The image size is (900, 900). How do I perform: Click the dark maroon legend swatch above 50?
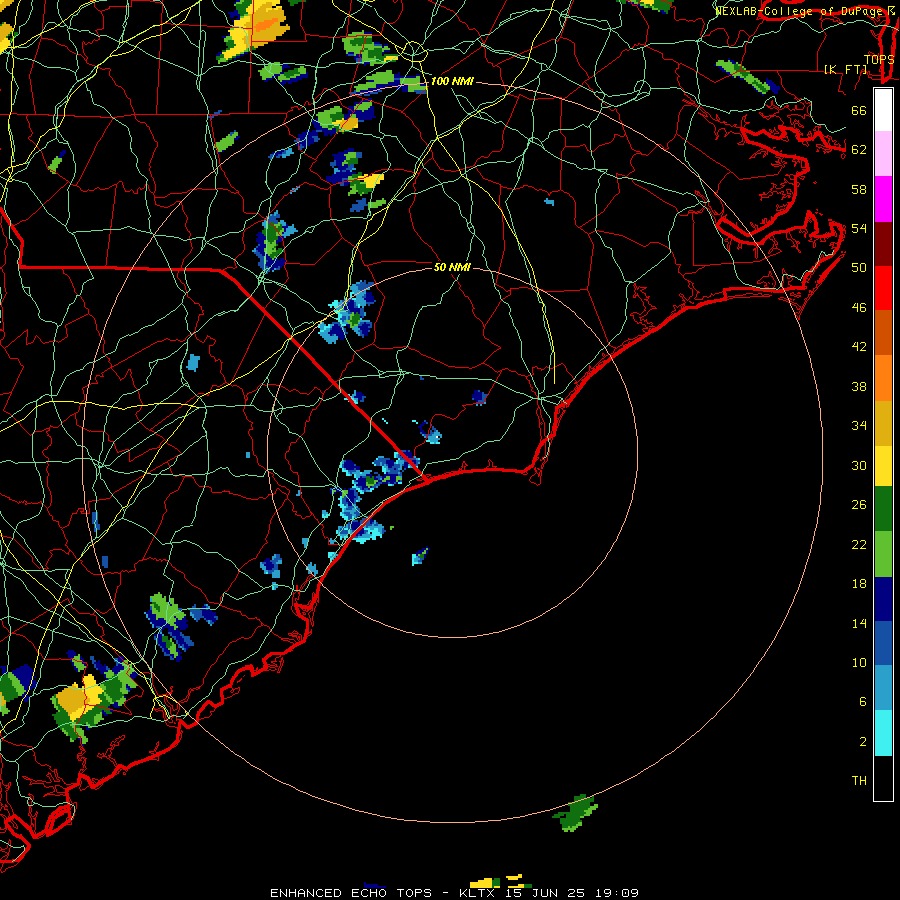click(883, 244)
